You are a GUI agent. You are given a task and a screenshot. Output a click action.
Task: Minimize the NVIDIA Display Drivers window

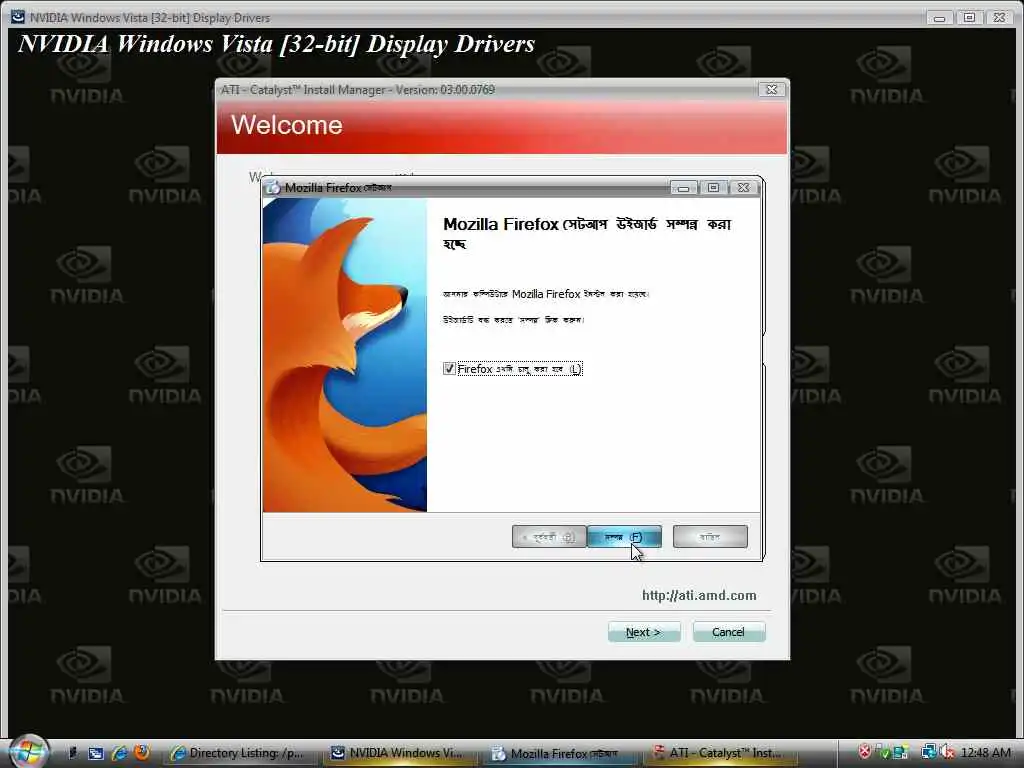click(x=939, y=18)
